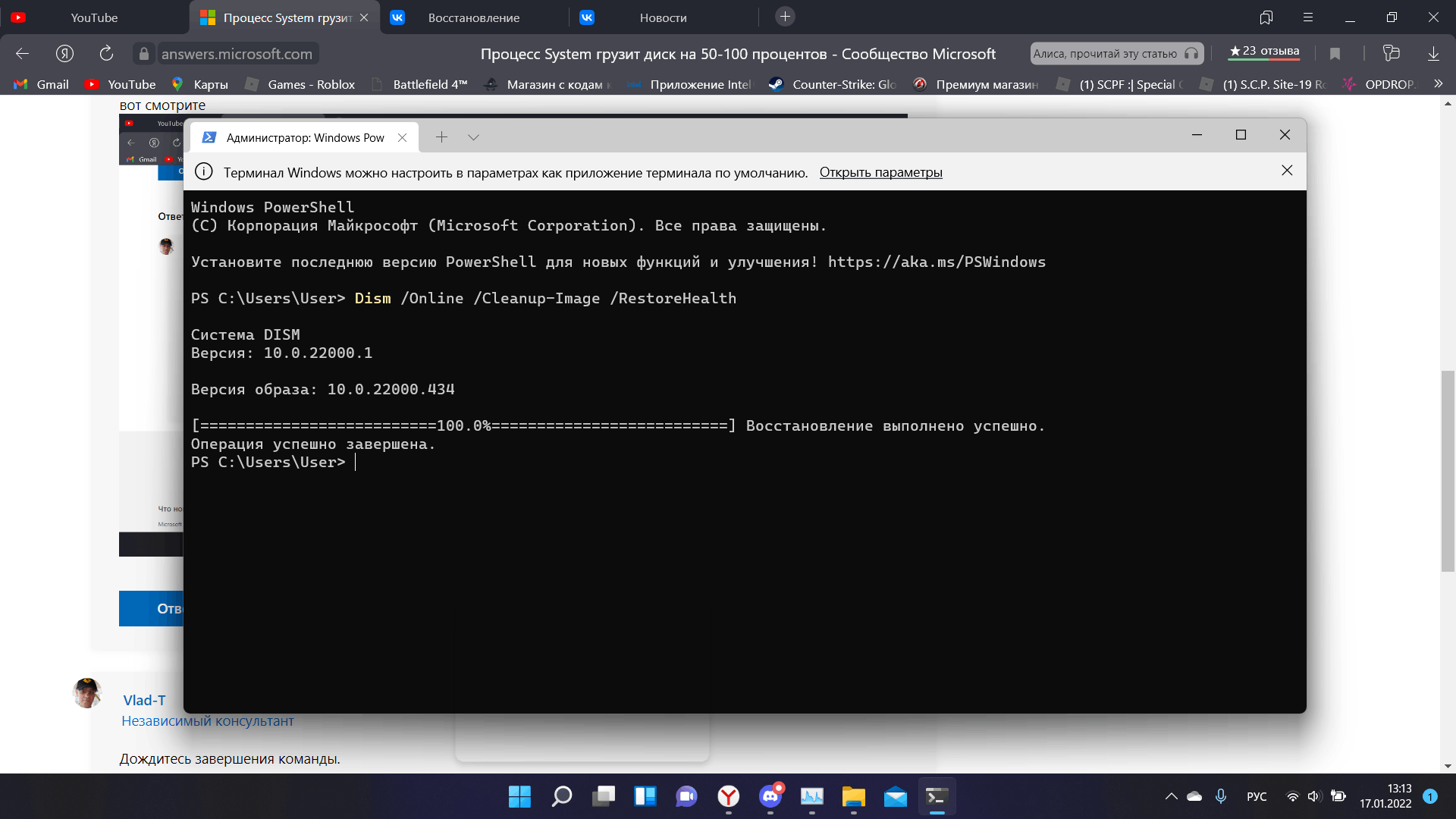Show hidden system tray icons
This screenshot has width=1456, height=819.
coord(1172,796)
